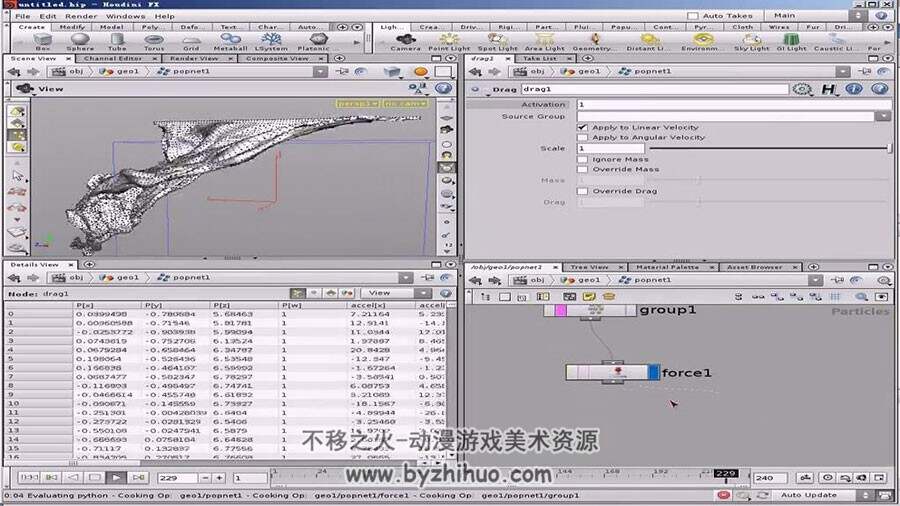Open the View dropdown in Details View

(x=398, y=293)
